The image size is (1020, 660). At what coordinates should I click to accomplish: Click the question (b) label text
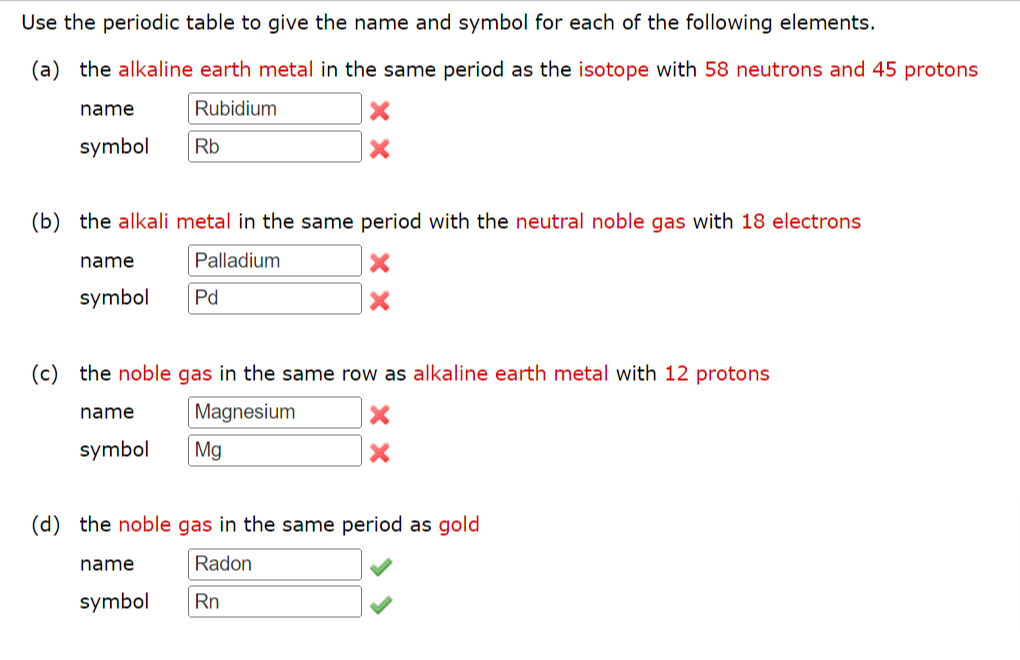point(44,221)
